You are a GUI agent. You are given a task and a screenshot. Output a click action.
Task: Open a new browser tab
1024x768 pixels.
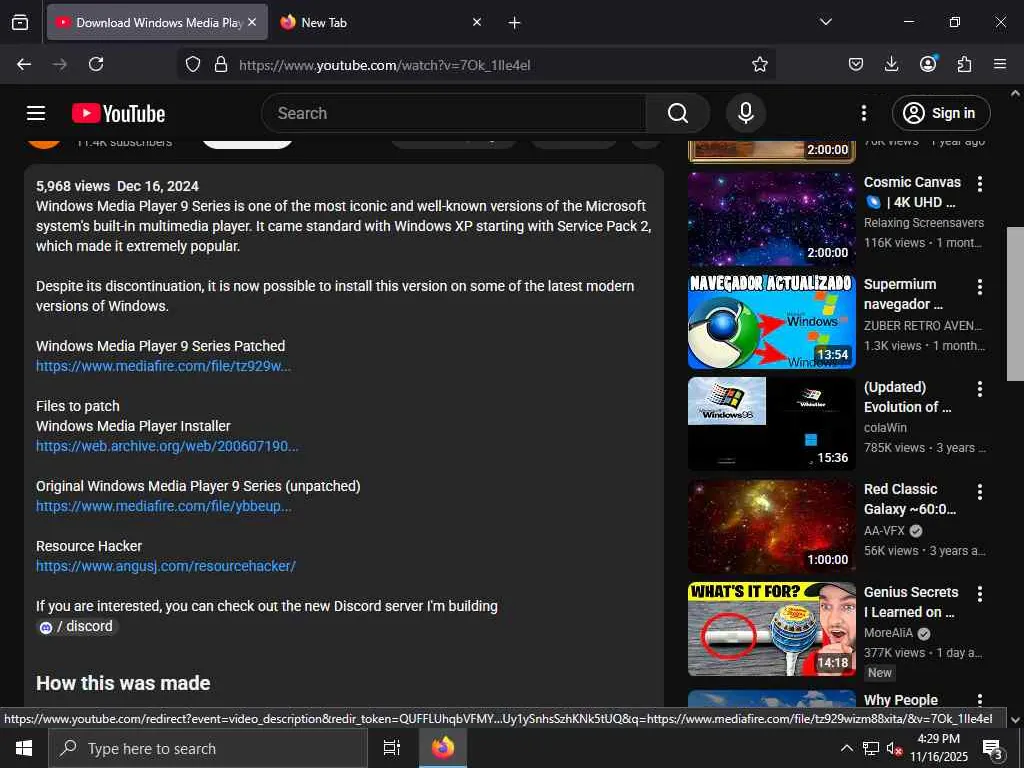point(515,23)
